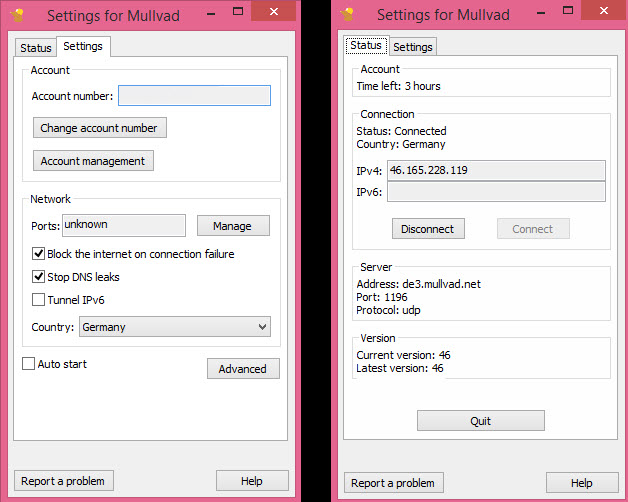The image size is (628, 502).
Task: Close the left Settings for Mullvad window
Action: (274, 11)
